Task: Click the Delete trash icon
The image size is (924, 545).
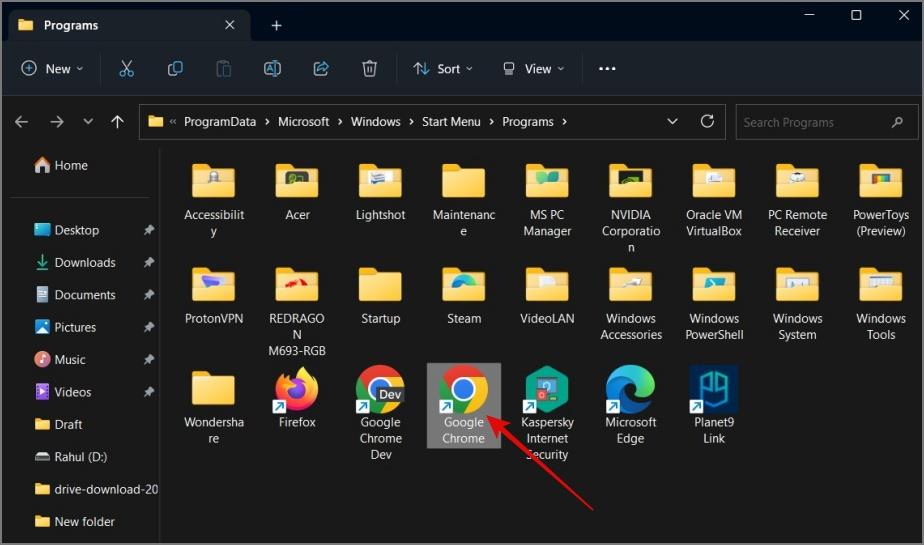Action: [x=369, y=69]
